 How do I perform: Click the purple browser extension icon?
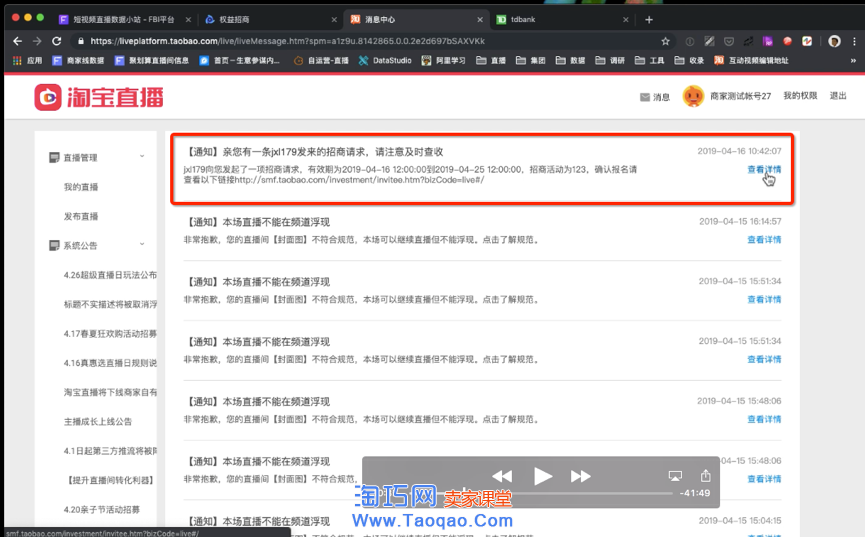click(767, 41)
